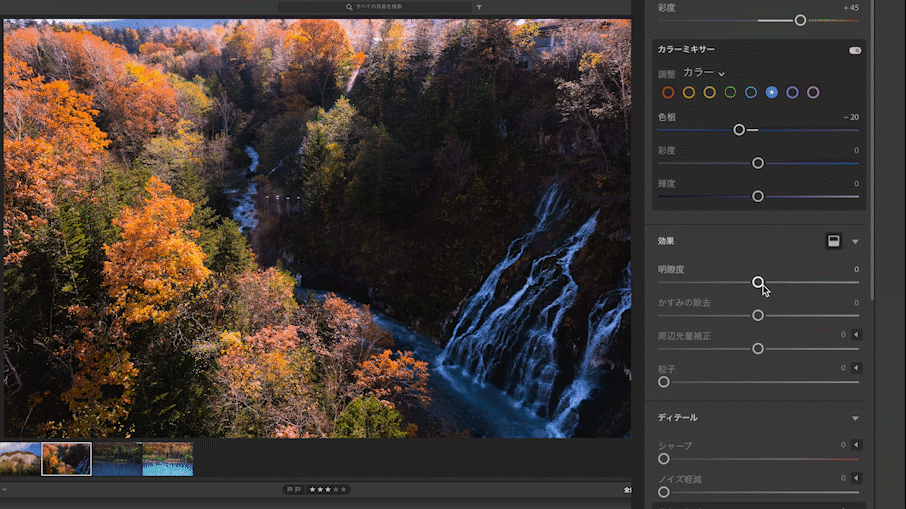Image resolution: width=906 pixels, height=509 pixels.
Task: Set rating to five stars
Action: click(x=343, y=489)
